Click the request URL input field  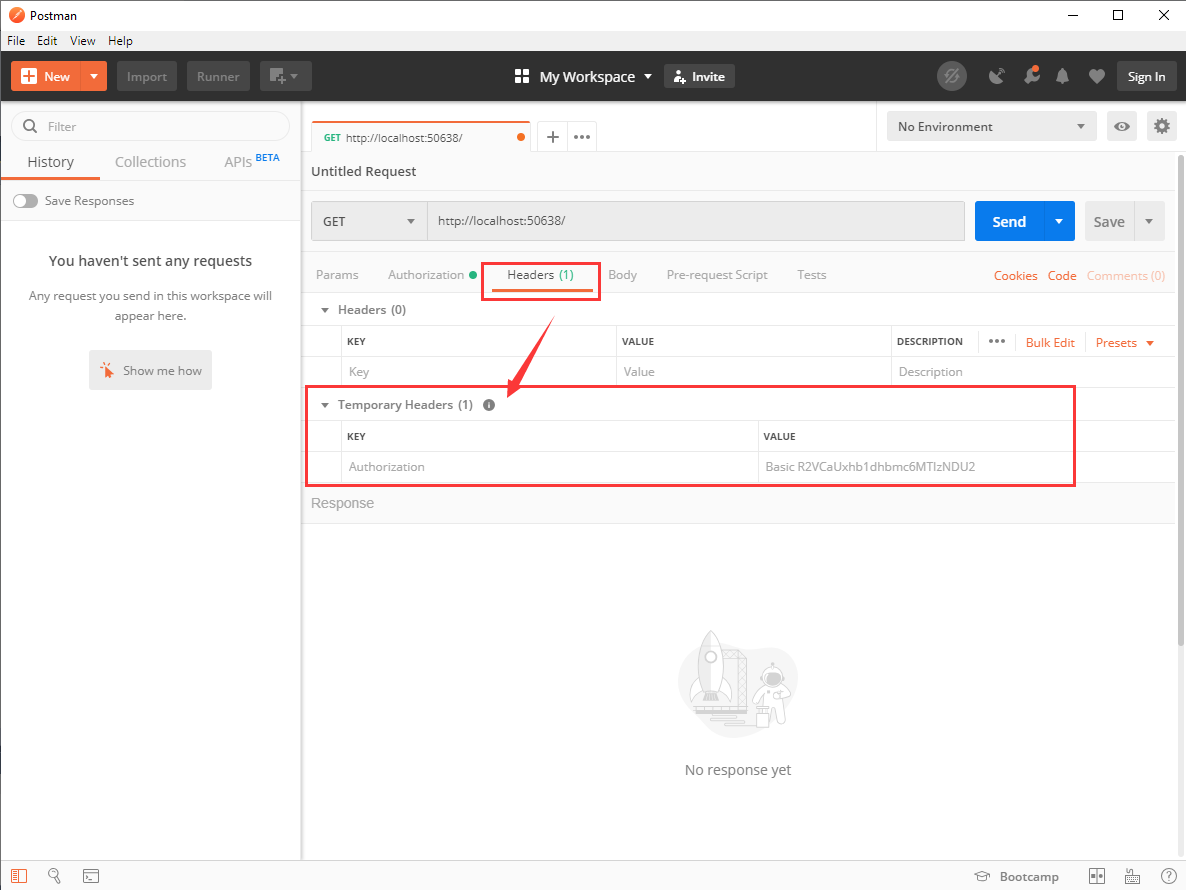point(695,222)
